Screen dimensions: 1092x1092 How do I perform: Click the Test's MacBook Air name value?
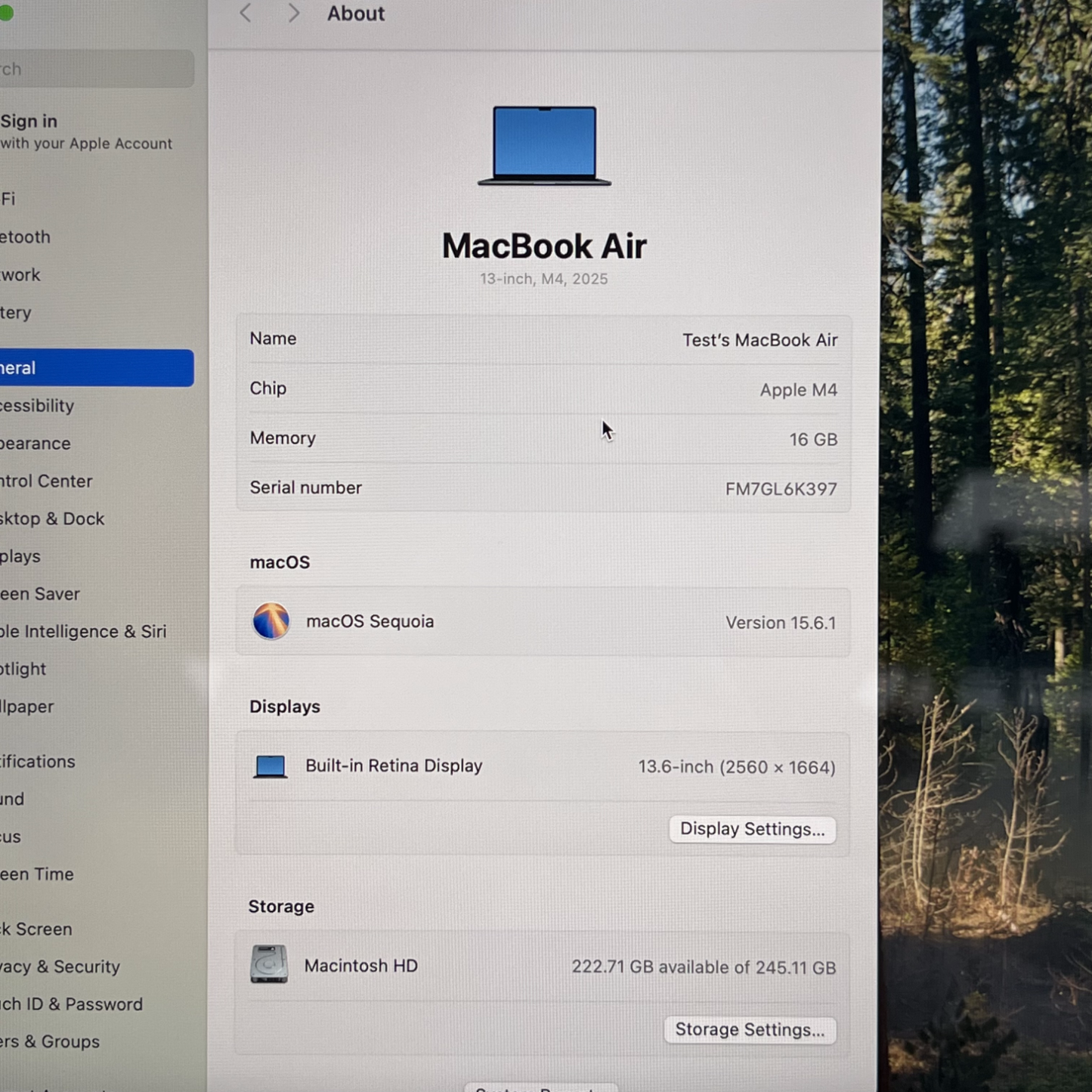click(759, 340)
